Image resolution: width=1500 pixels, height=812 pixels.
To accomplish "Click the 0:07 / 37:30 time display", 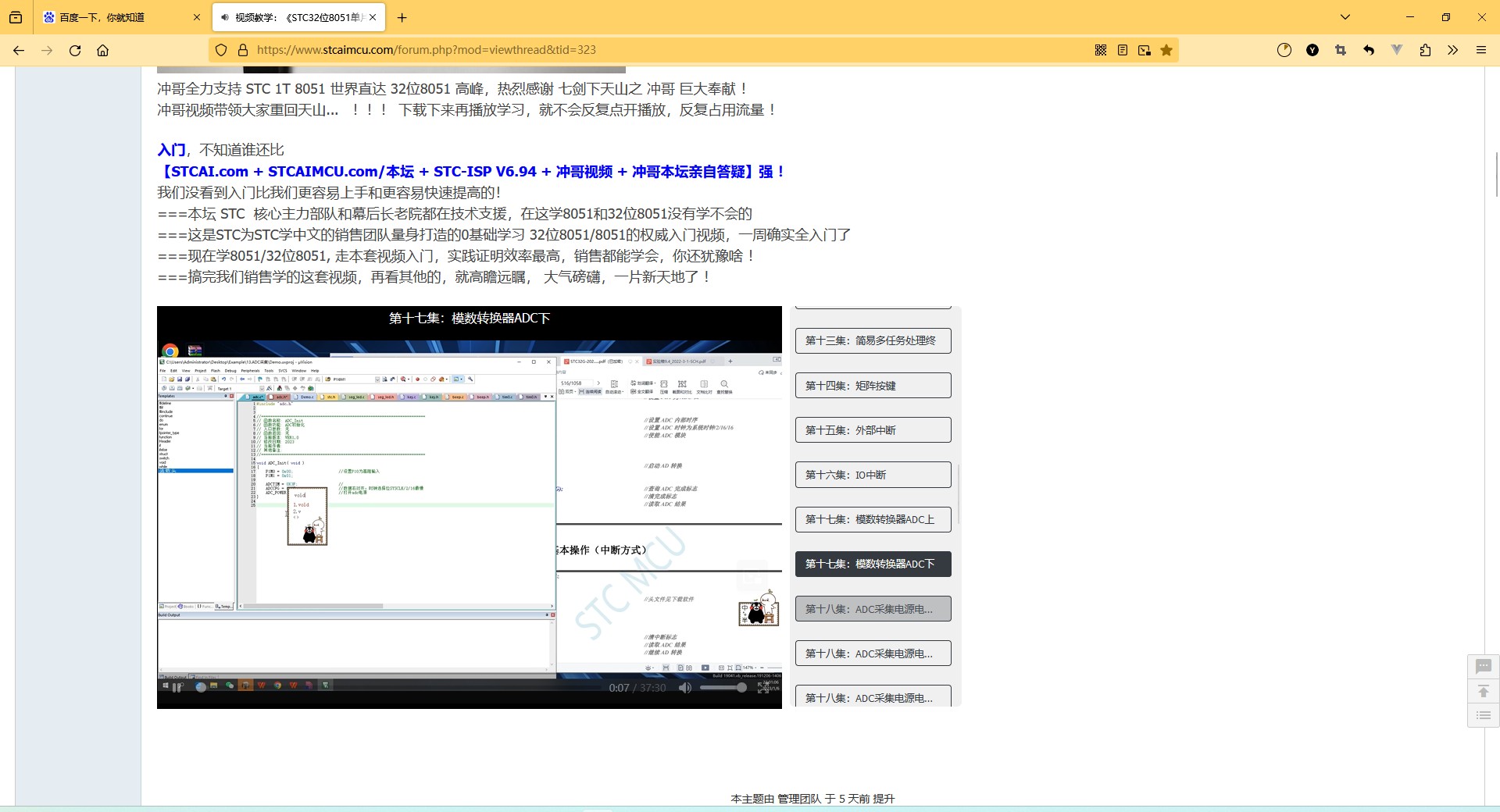I will (637, 688).
